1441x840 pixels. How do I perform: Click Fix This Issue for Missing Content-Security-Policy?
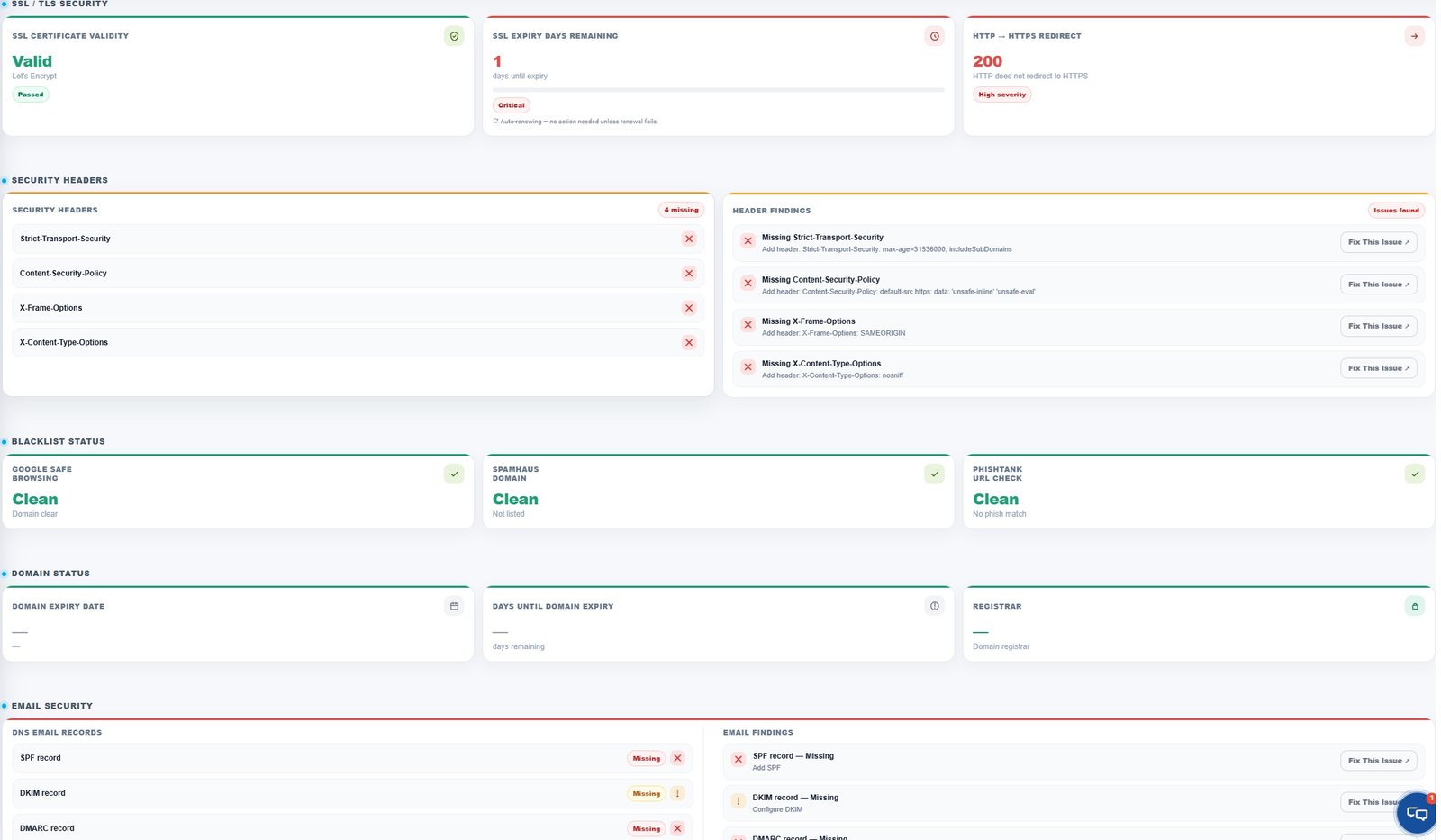[1378, 285]
